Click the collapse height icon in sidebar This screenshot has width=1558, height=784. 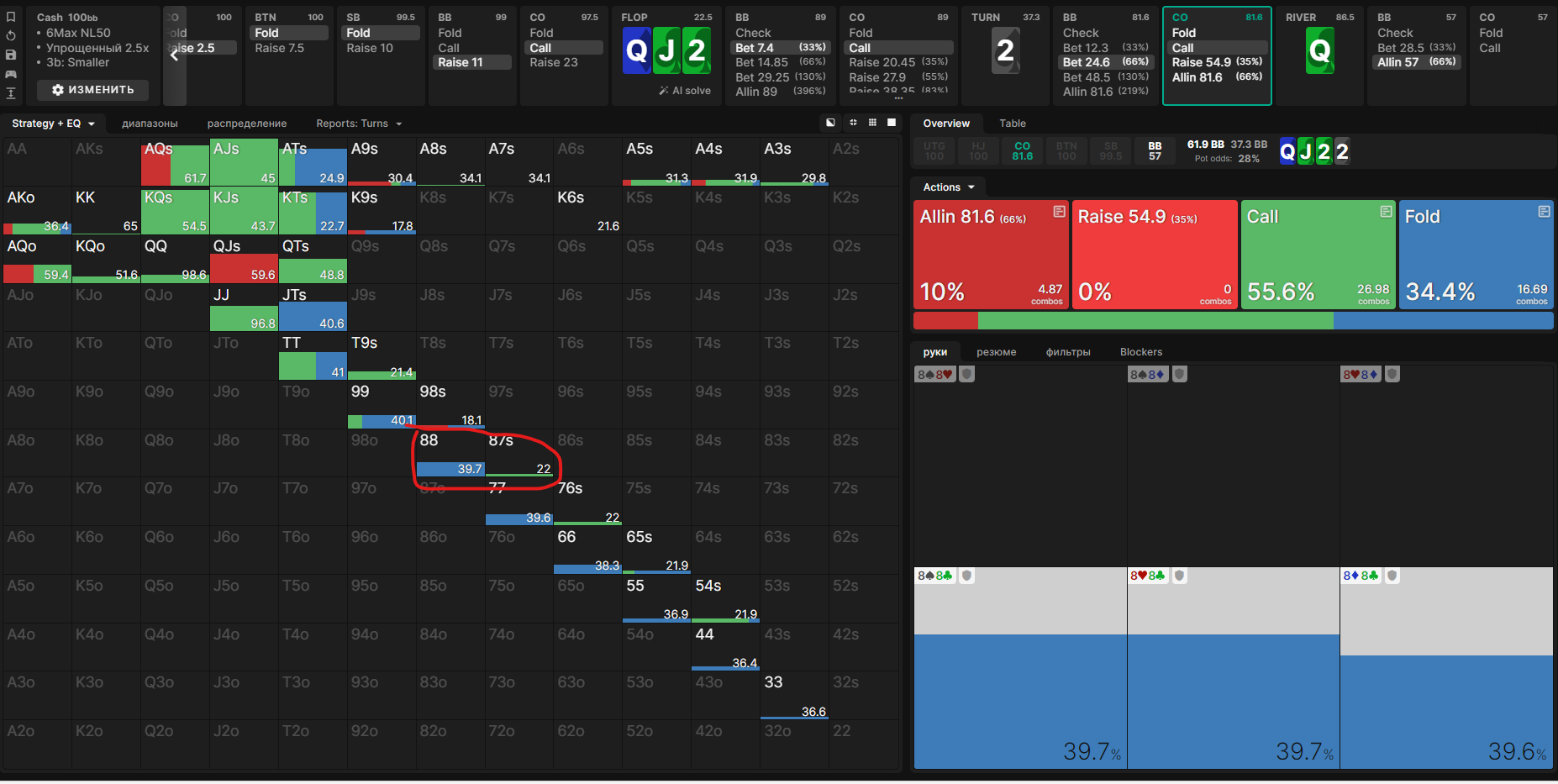pyautogui.click(x=11, y=93)
